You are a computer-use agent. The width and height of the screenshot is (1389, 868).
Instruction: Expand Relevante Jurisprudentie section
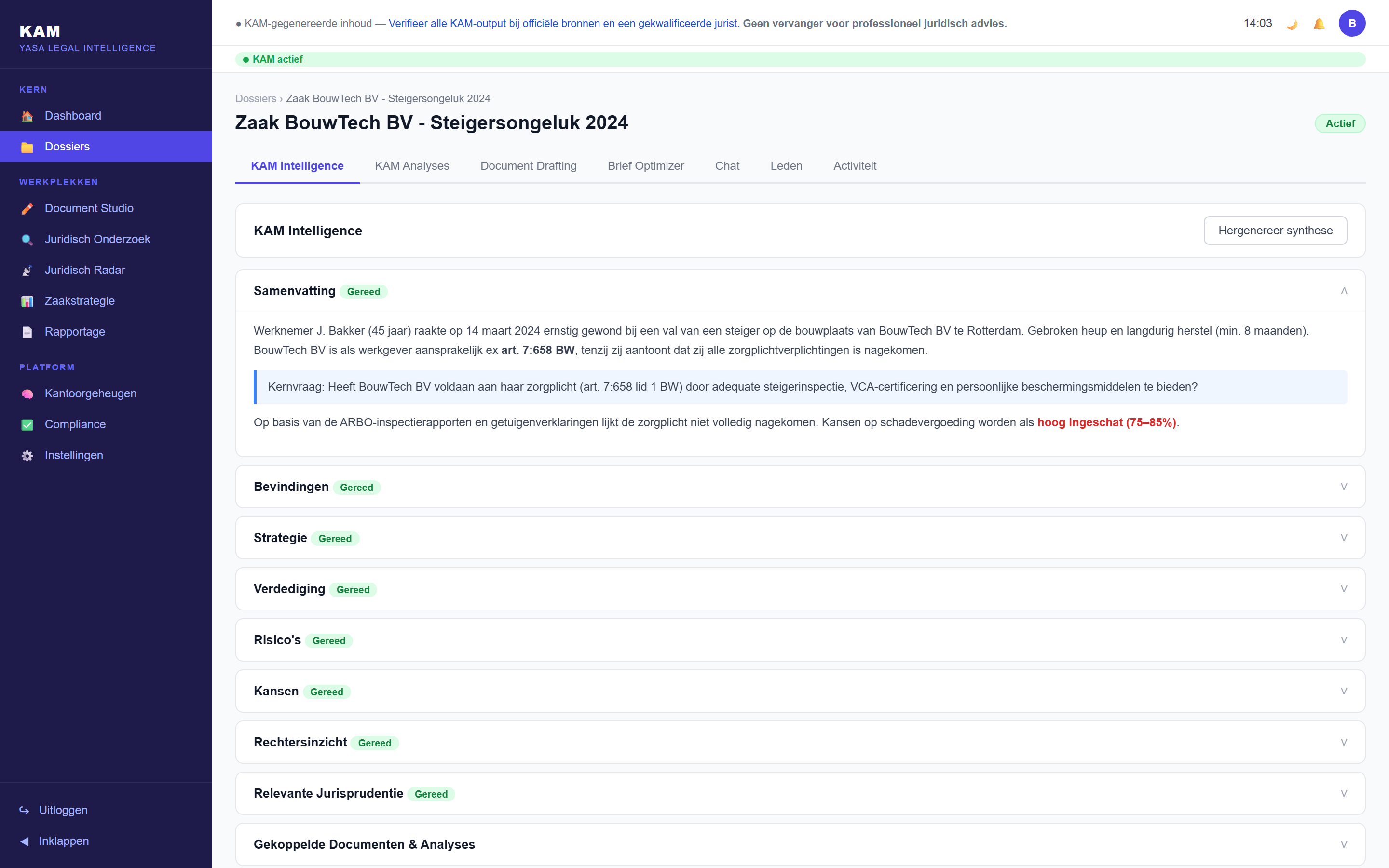[1344, 793]
